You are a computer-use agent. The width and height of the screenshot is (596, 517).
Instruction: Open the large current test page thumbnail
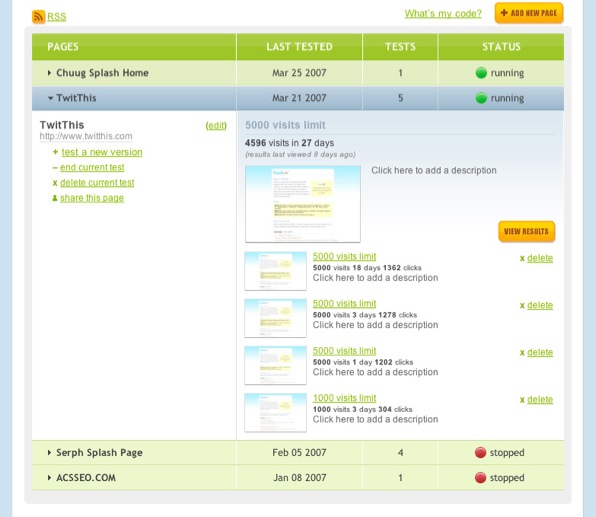[x=303, y=204]
